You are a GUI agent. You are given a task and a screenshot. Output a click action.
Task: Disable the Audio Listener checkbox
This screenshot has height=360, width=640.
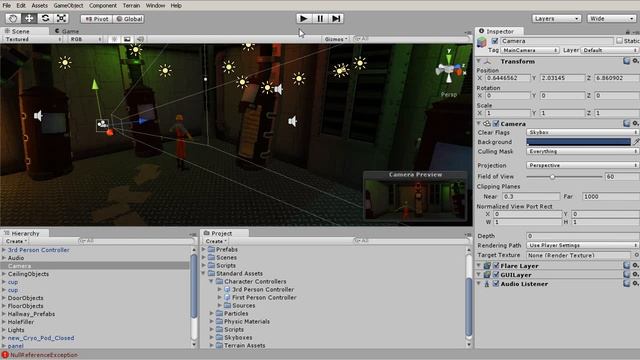coord(496,283)
